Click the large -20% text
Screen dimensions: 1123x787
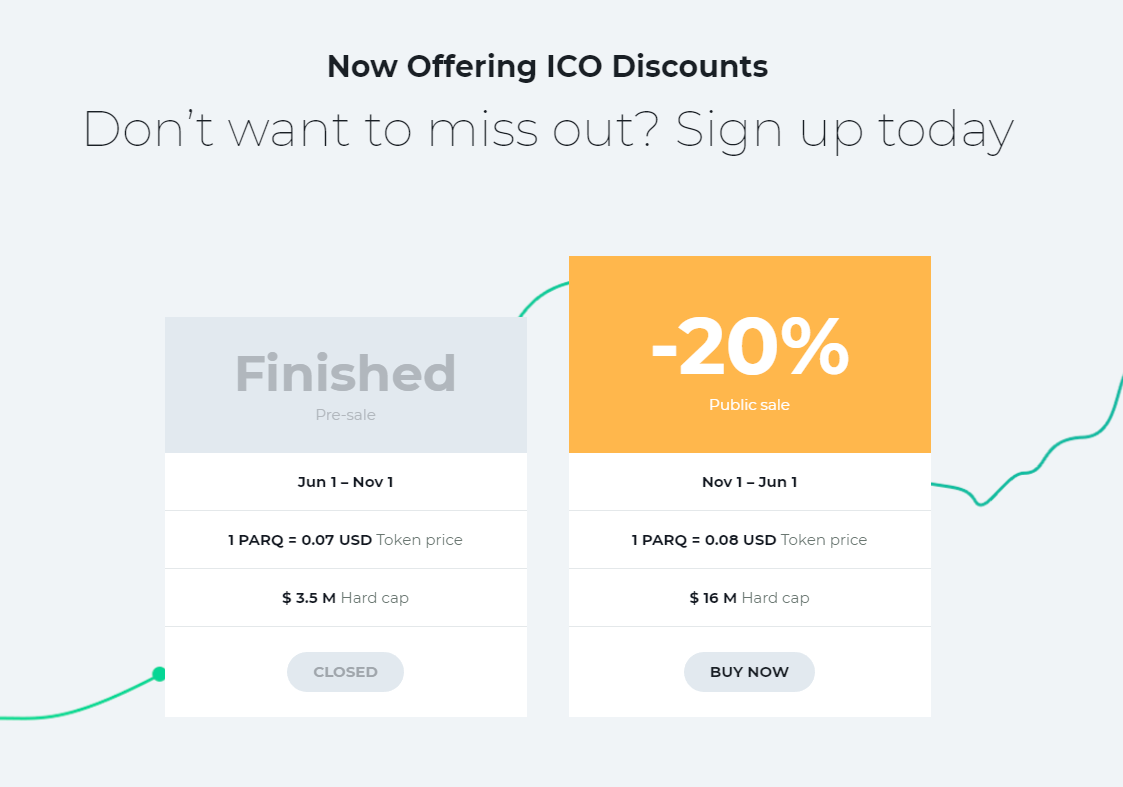[750, 347]
